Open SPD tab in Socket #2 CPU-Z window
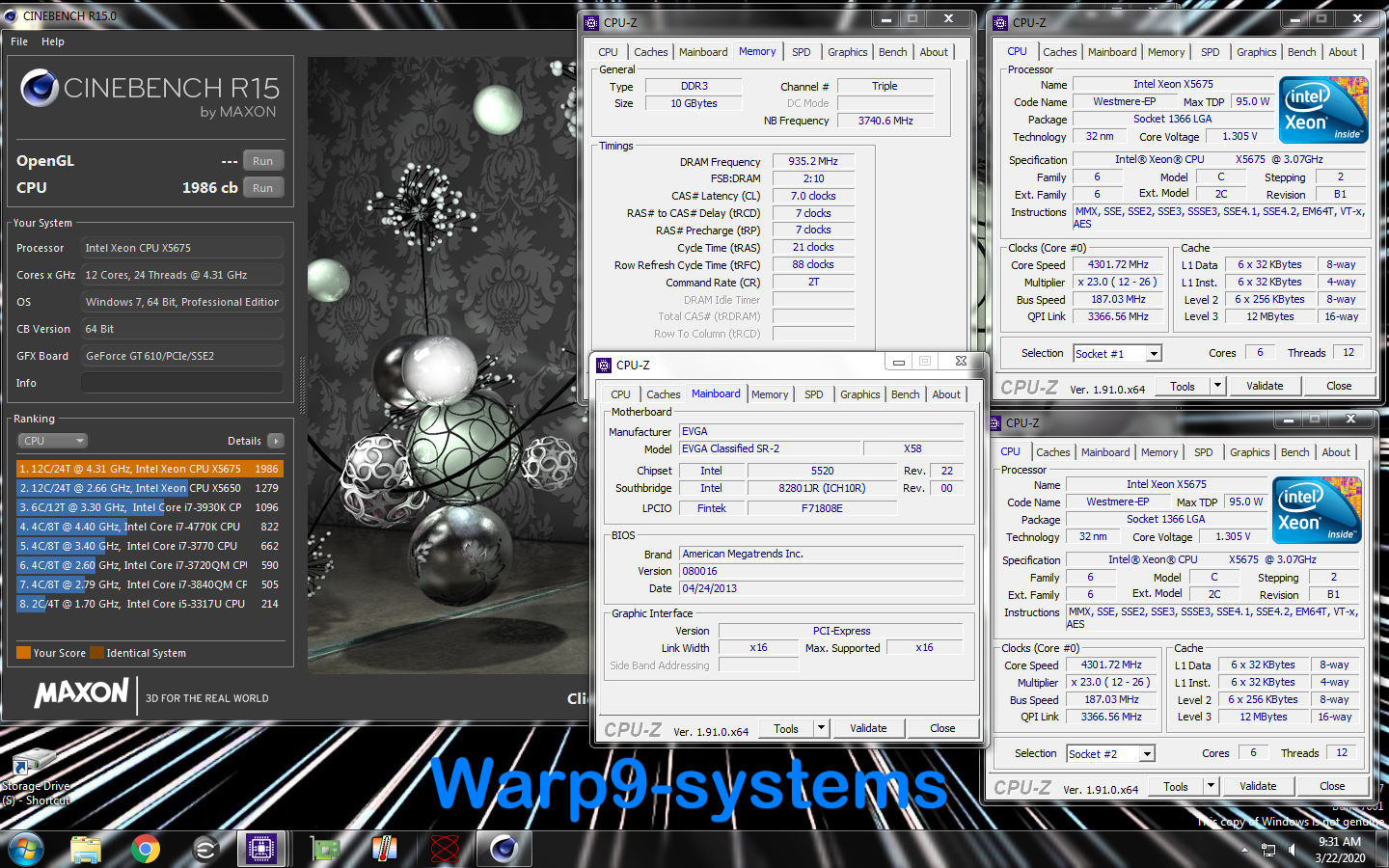This screenshot has width=1389, height=868. point(1204,452)
